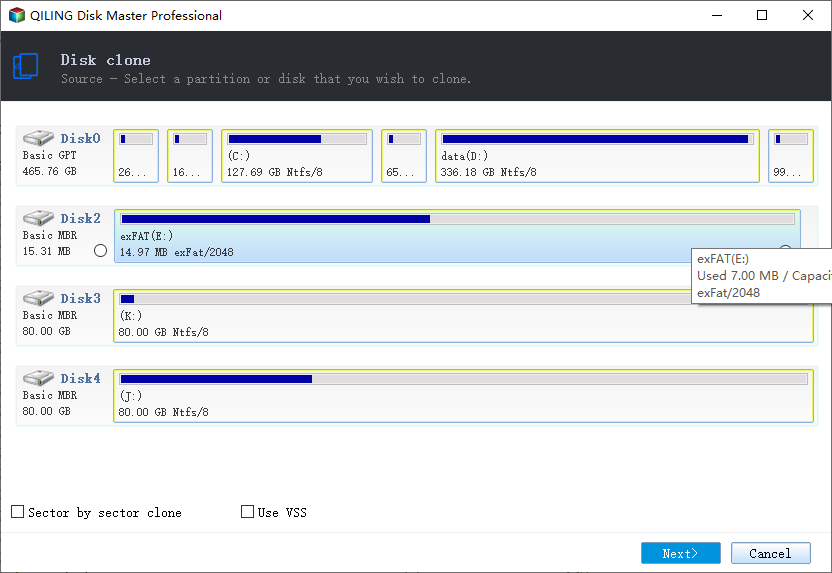Select the (J:) 80.00 GB partition

pyautogui.click(x=463, y=396)
